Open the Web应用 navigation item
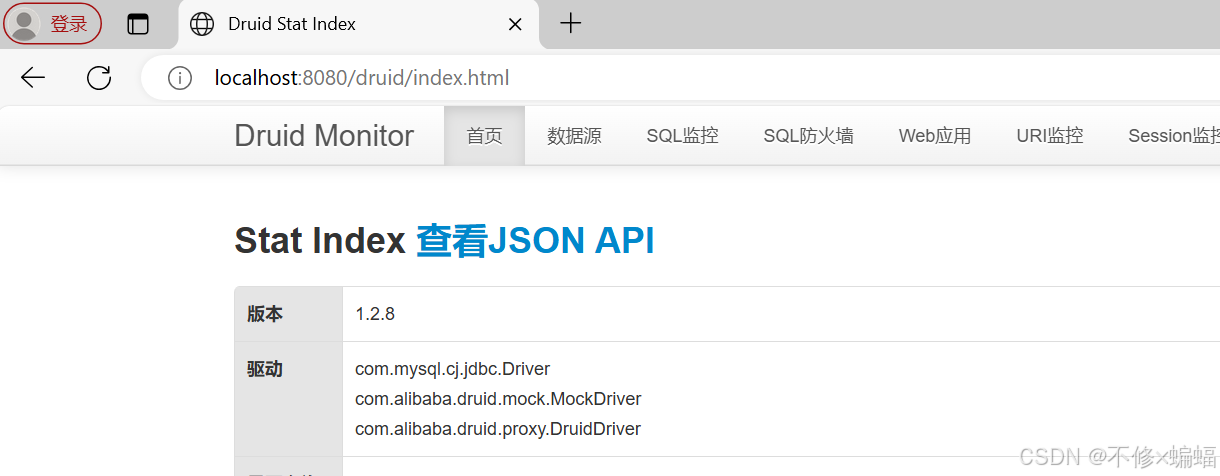1220x476 pixels. click(x=935, y=136)
